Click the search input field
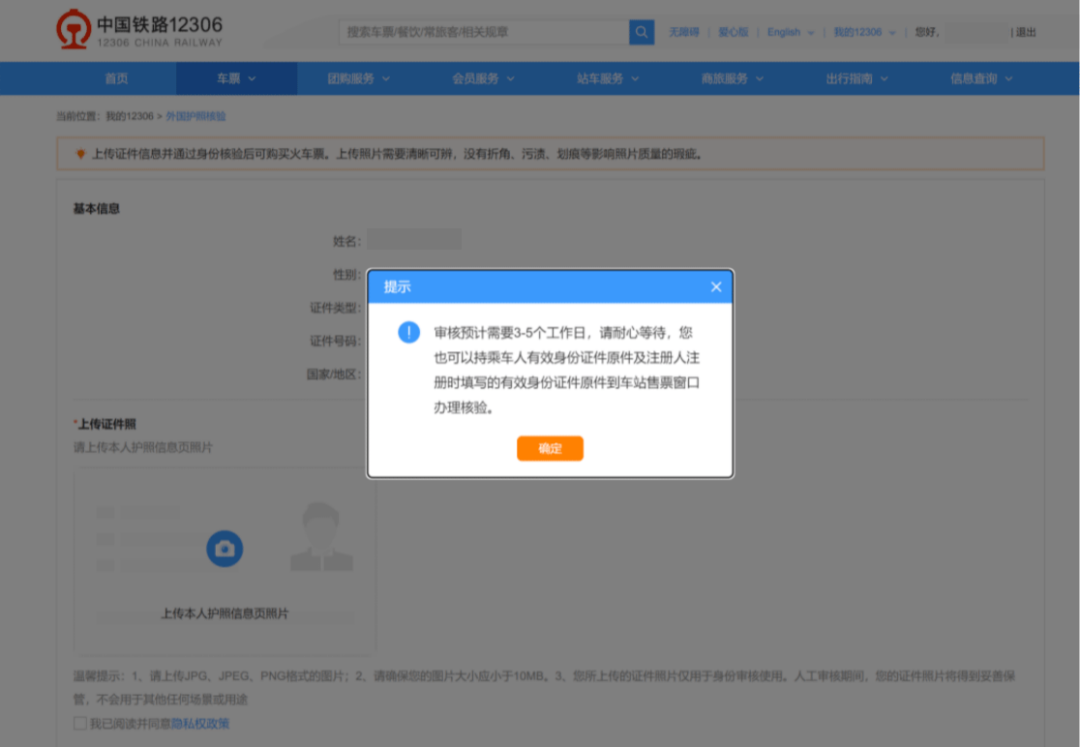 pyautogui.click(x=484, y=32)
